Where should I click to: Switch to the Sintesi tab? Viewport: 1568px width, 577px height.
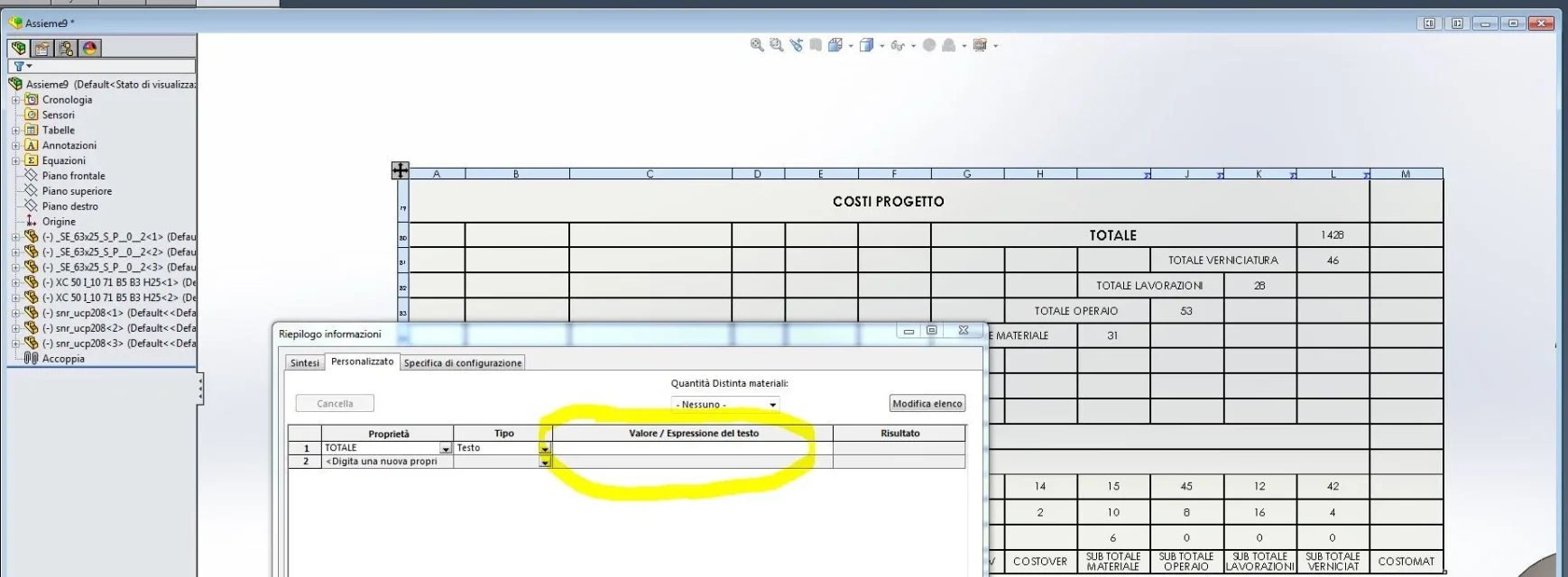pos(305,362)
